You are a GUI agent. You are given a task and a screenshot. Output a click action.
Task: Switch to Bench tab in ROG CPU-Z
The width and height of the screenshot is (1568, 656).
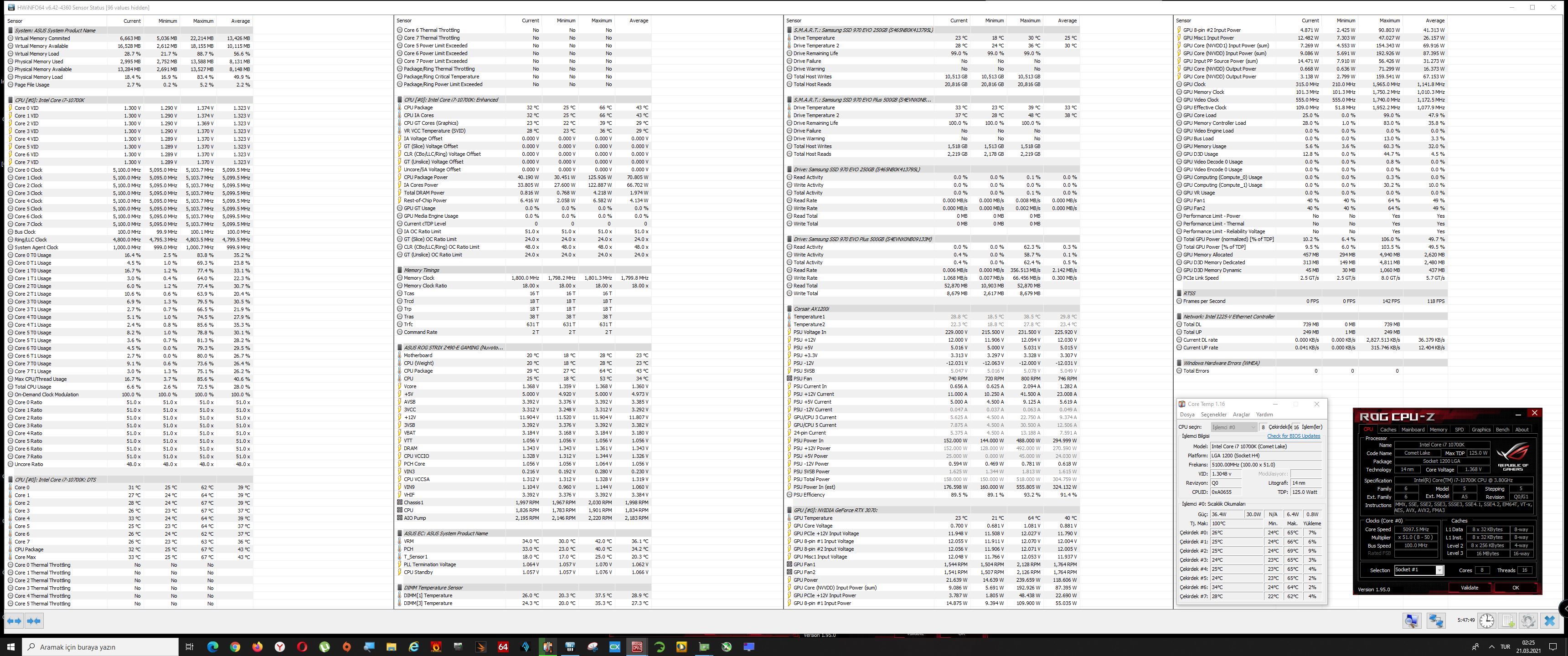coord(1502,430)
